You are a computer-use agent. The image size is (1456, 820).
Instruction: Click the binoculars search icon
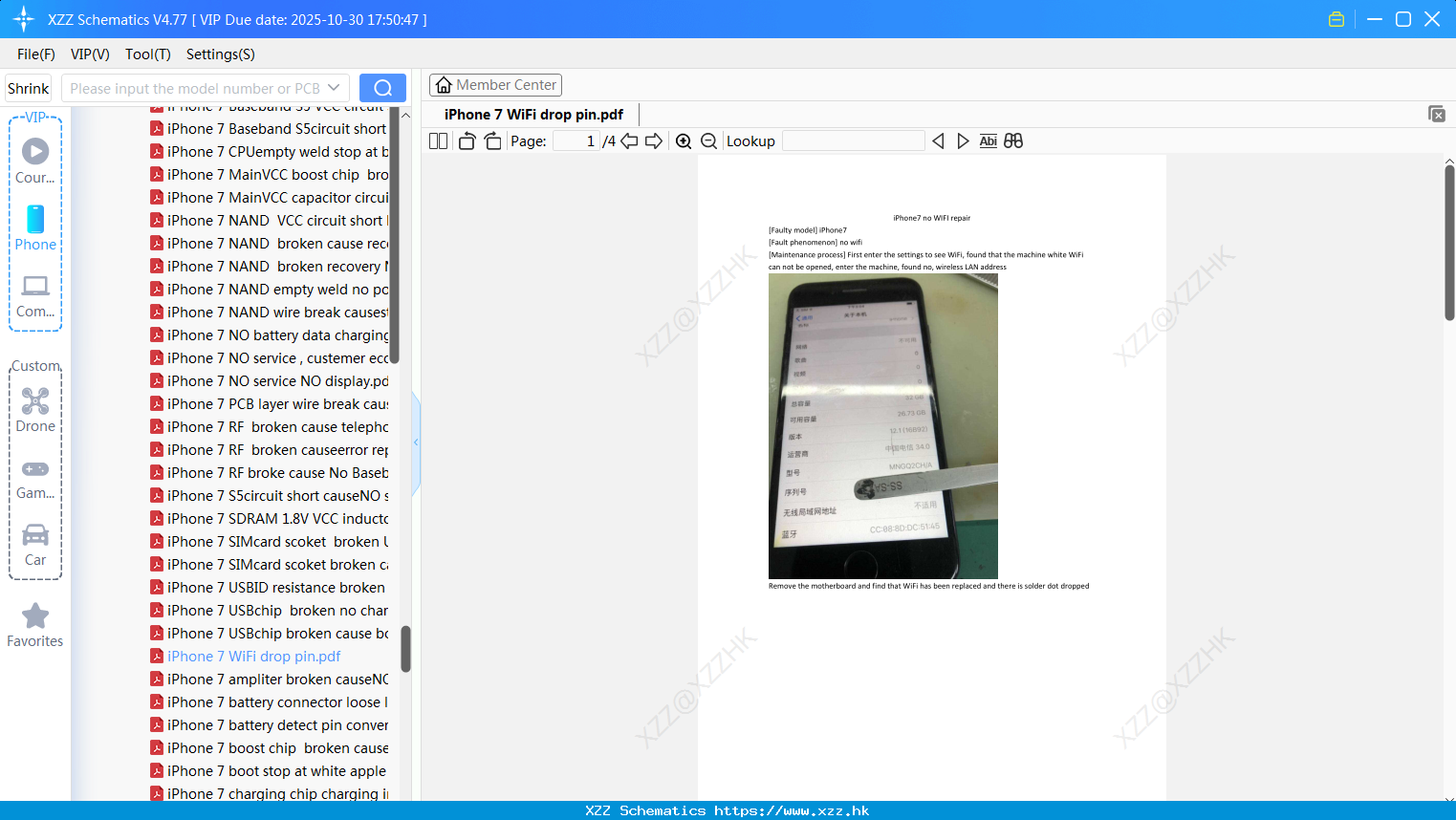pyautogui.click(x=1013, y=140)
